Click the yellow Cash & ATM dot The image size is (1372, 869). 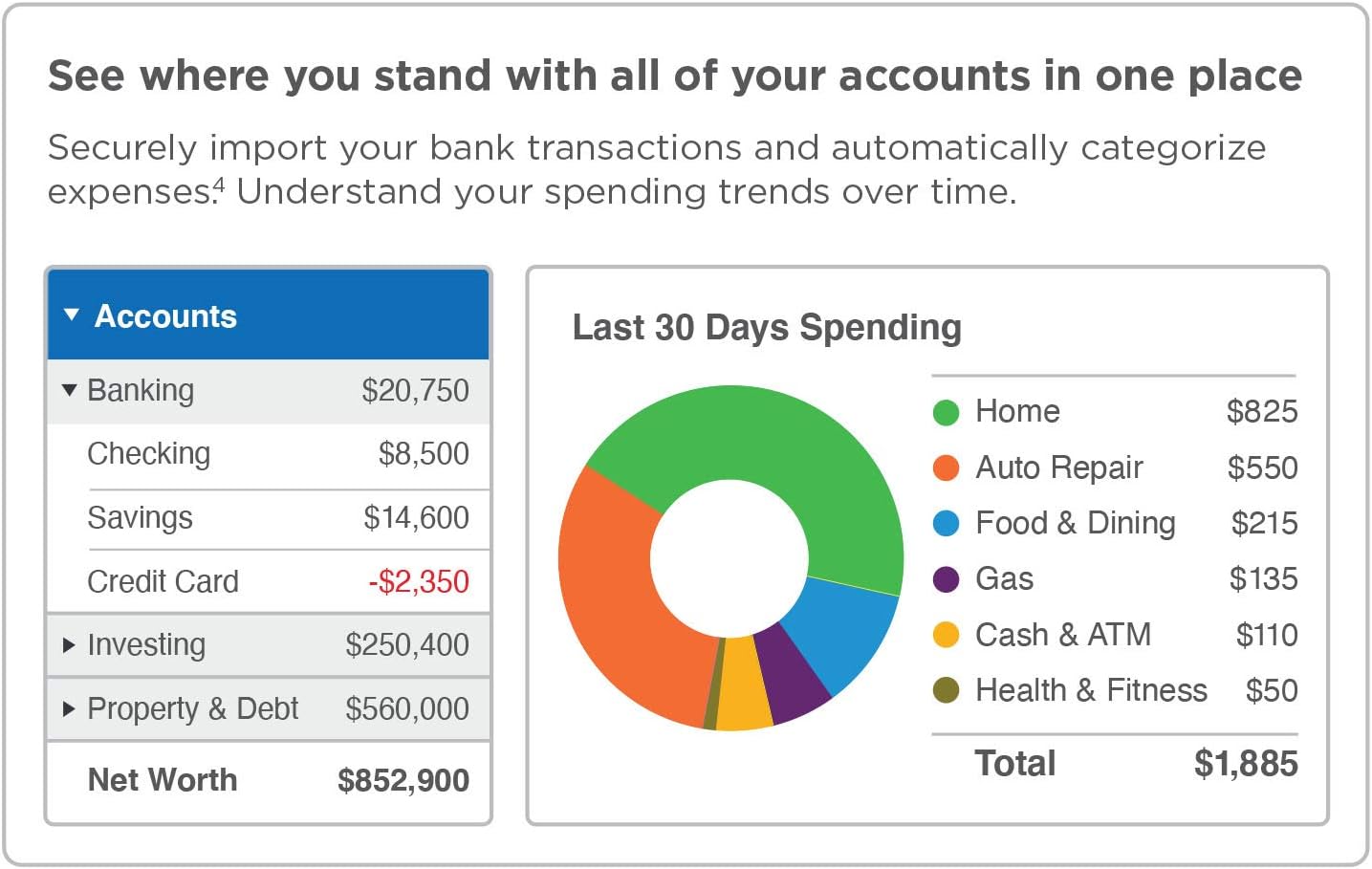(946, 635)
